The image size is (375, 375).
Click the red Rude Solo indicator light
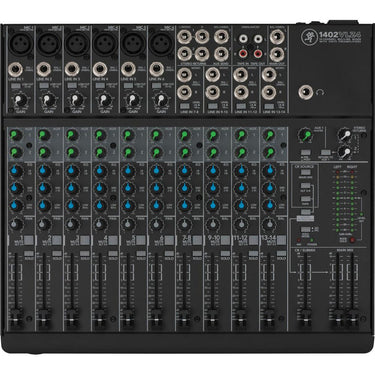352,240
